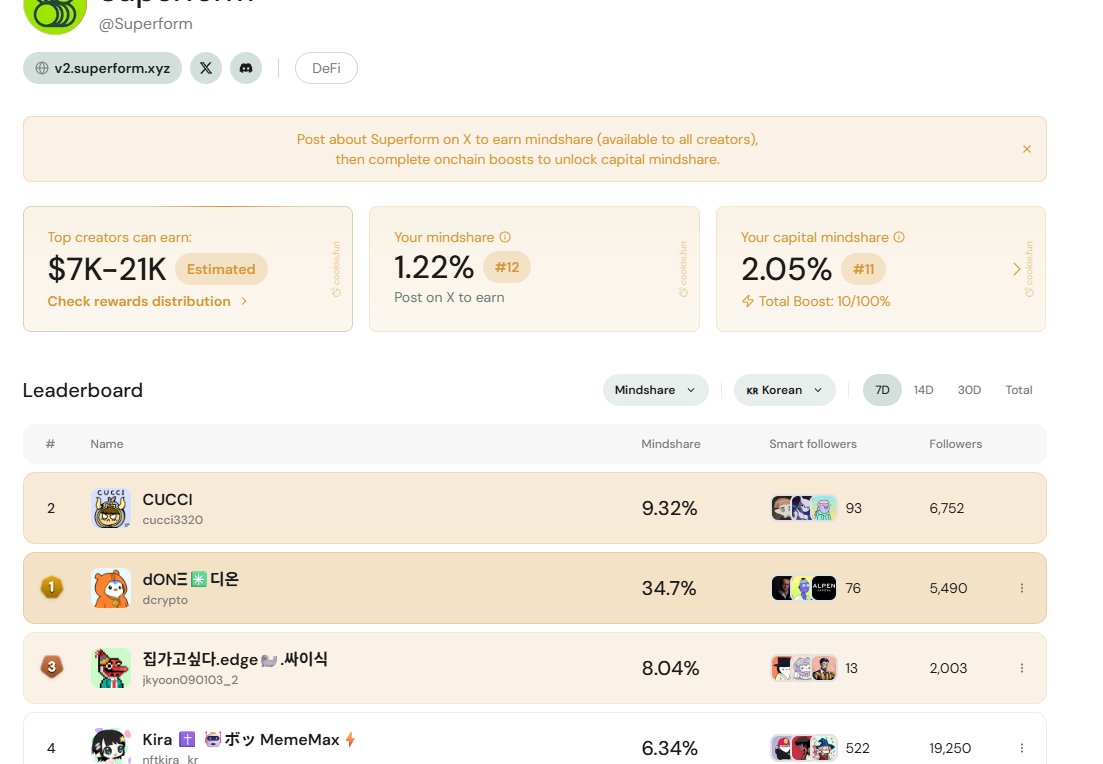
Task: Switch to the Total time range
Action: (x=1019, y=390)
